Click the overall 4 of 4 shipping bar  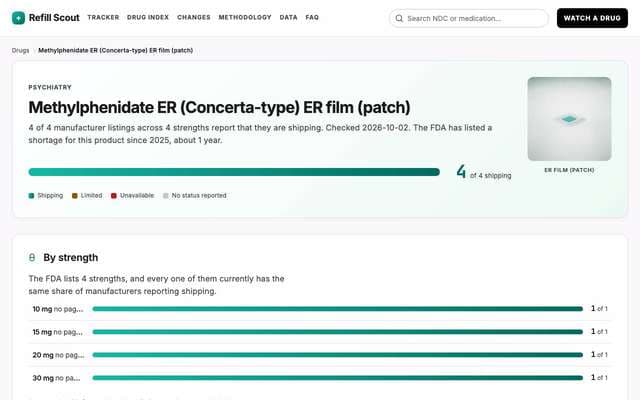click(234, 172)
